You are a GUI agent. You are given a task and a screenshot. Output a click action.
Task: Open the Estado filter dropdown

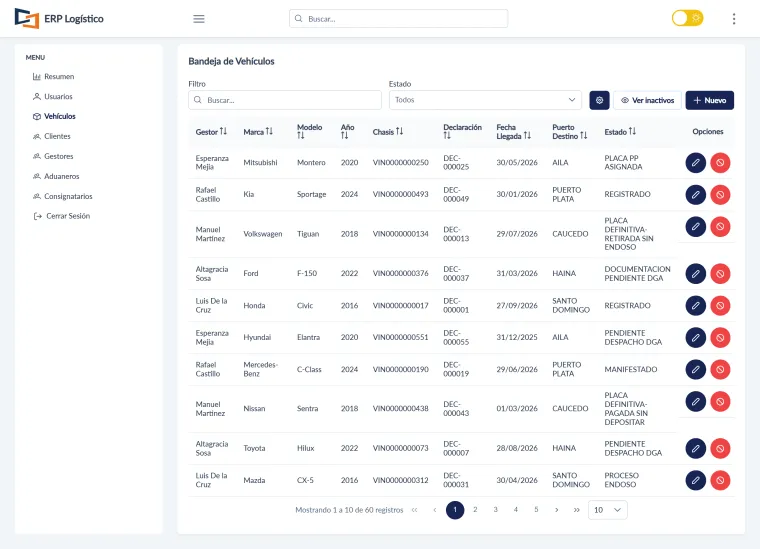click(x=485, y=100)
